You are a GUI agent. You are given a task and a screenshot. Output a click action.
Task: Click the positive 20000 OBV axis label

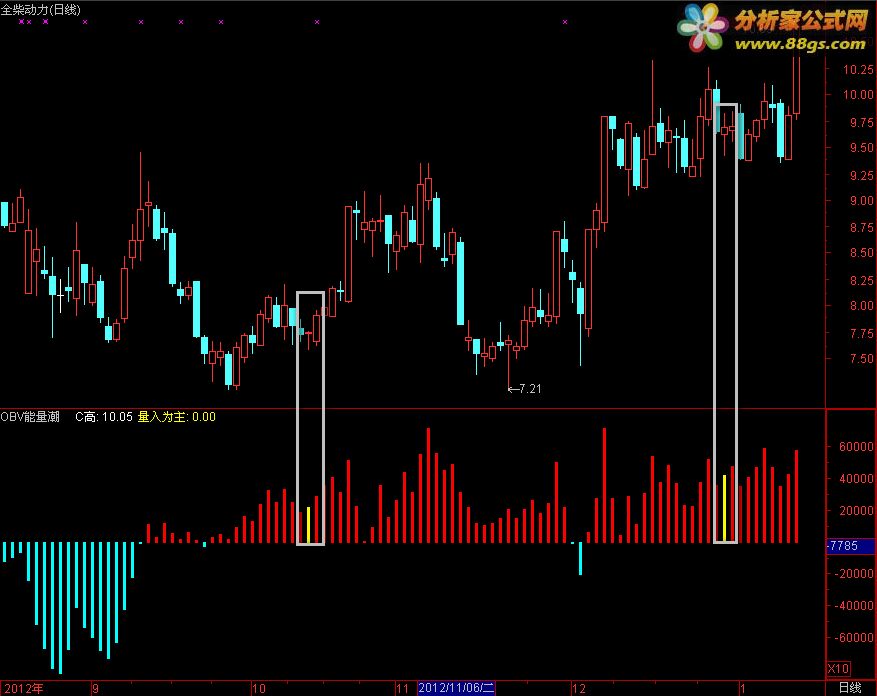[856, 510]
